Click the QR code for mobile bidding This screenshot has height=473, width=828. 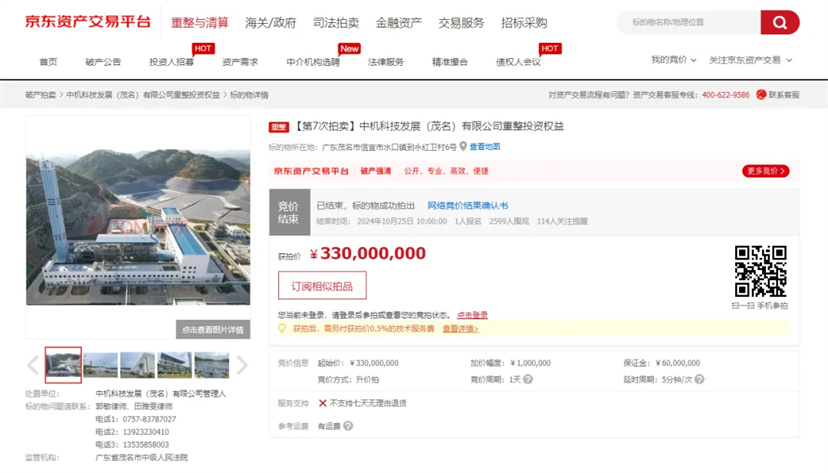pyautogui.click(x=760, y=271)
